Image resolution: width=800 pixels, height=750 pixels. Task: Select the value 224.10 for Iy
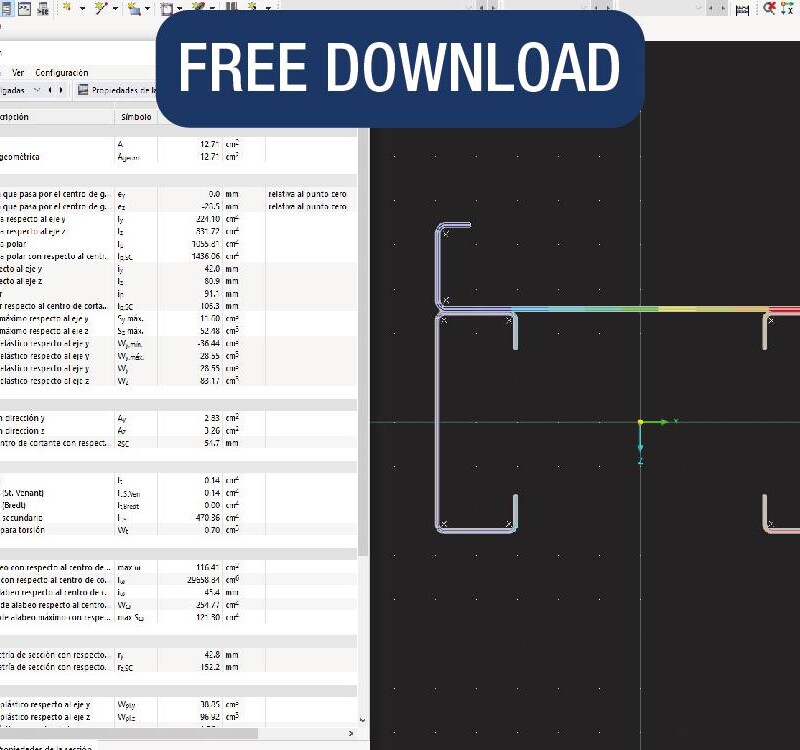pos(208,219)
